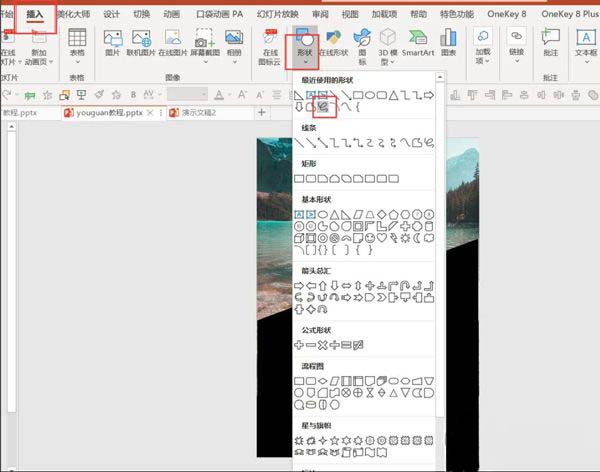The height and width of the screenshot is (472, 600).
Task: Select the straight line in 线条 section
Action: 299,143
